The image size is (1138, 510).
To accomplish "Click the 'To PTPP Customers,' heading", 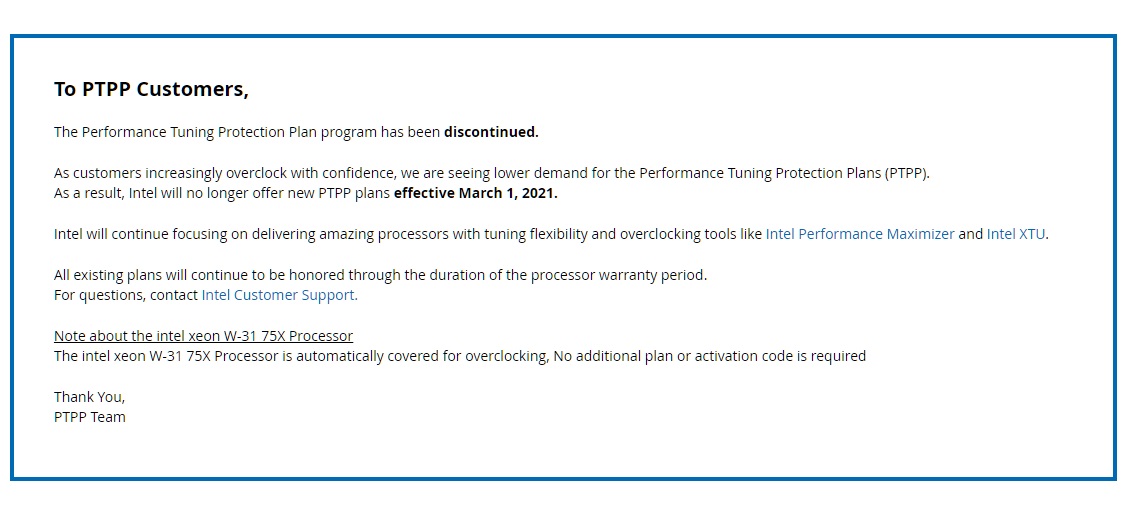I will pos(151,89).
